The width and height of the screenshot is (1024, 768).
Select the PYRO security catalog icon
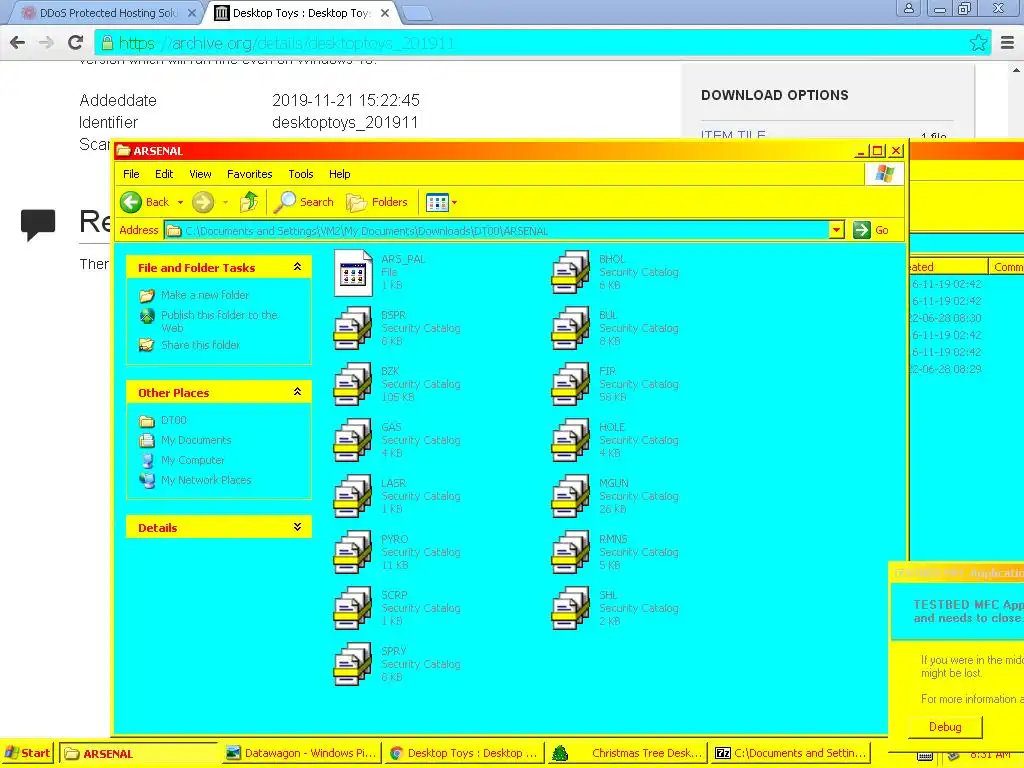353,552
